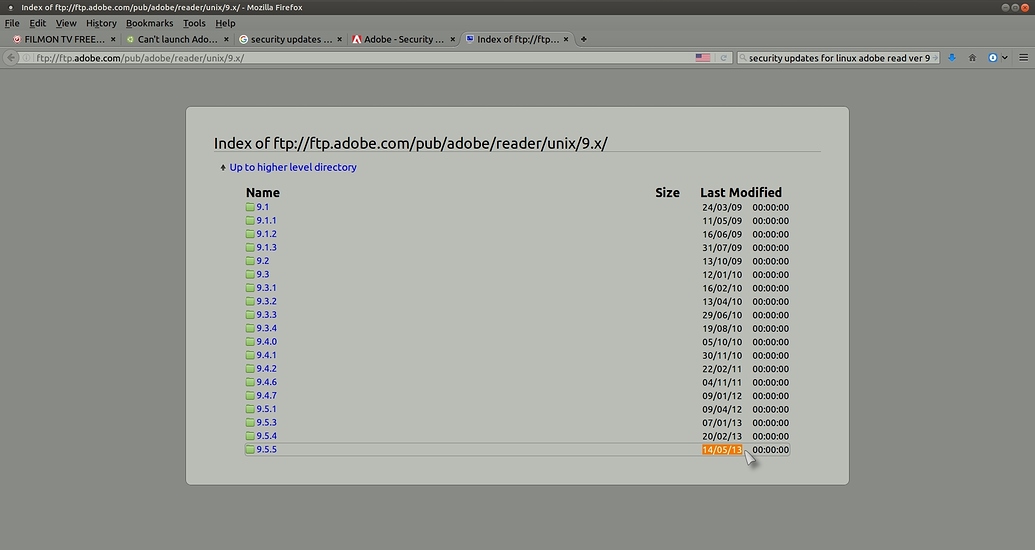This screenshot has height=550, width=1035.
Task: Click the date 20/02/13 for 9.5.4
Action: click(x=722, y=436)
